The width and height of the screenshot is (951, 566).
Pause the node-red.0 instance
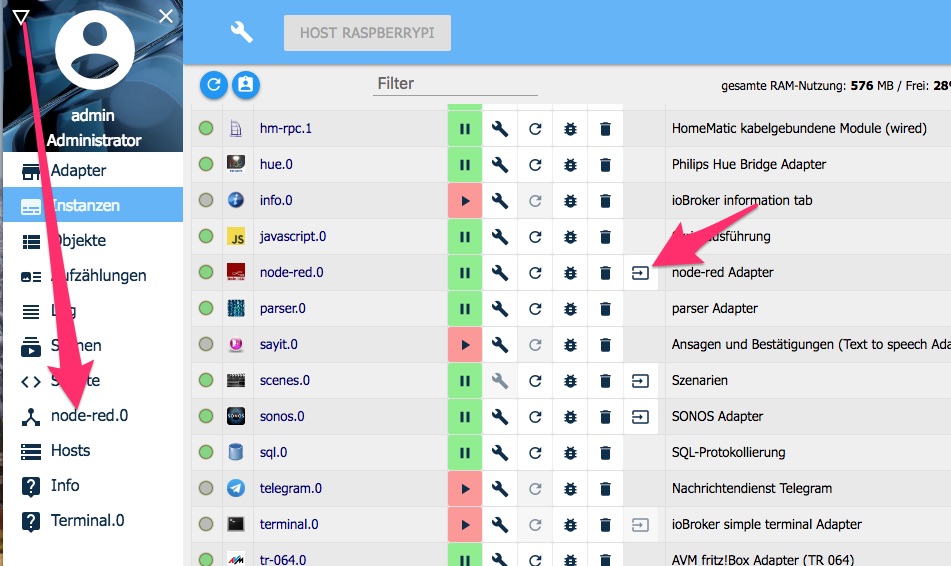click(465, 272)
